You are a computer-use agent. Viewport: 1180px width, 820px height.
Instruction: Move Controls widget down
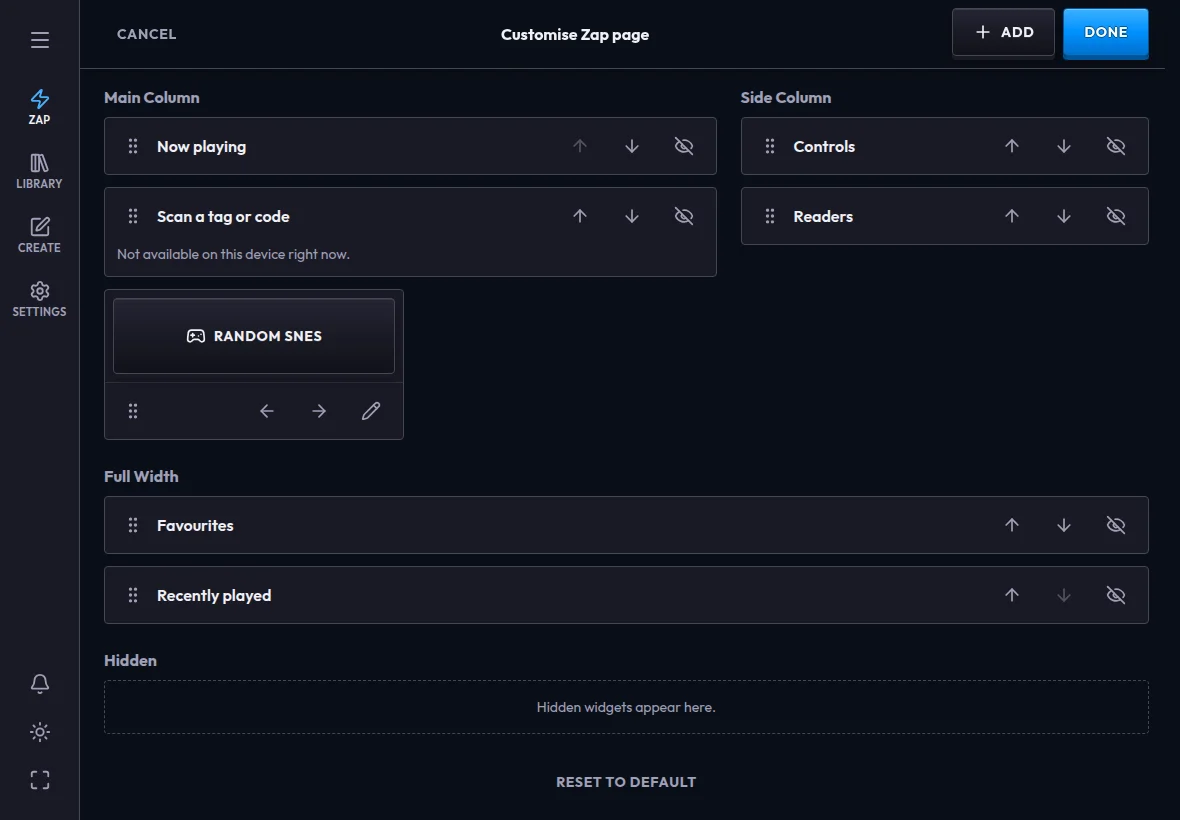(x=1064, y=146)
